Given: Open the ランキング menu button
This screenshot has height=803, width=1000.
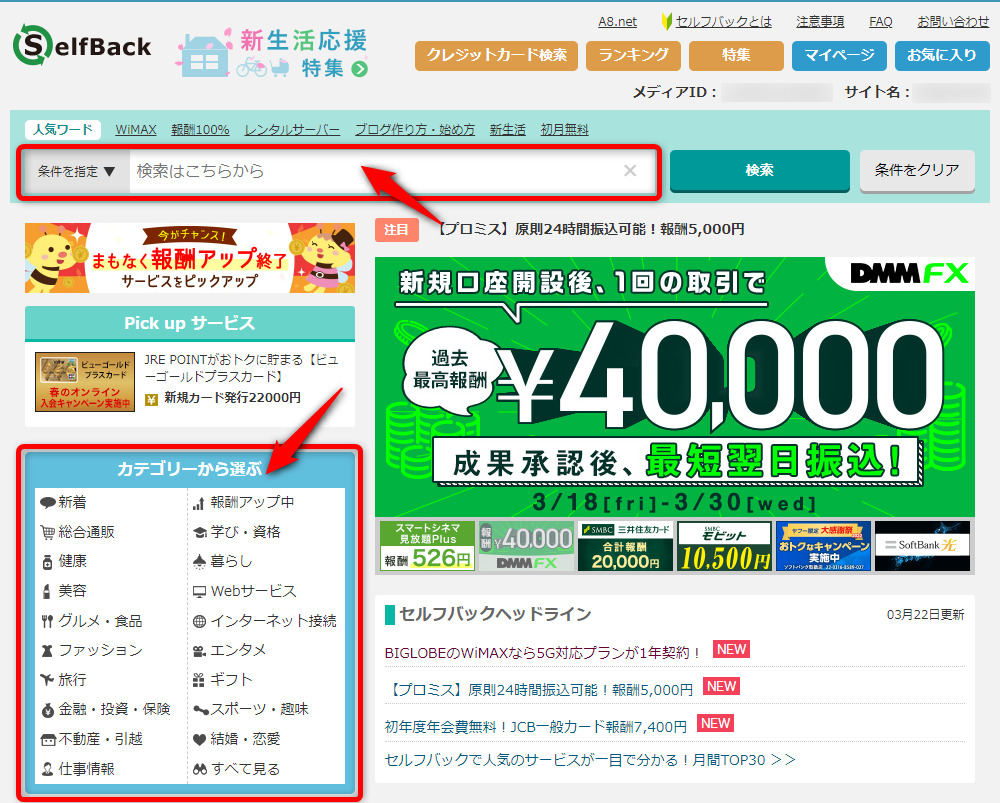Looking at the screenshot, I should [633, 55].
